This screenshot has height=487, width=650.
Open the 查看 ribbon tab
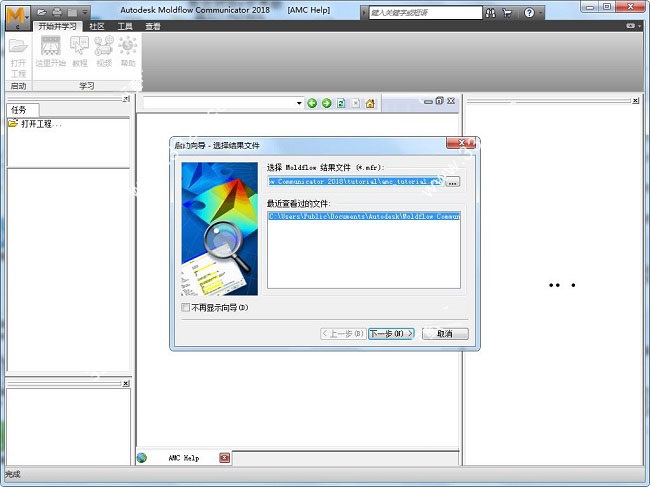click(x=153, y=27)
